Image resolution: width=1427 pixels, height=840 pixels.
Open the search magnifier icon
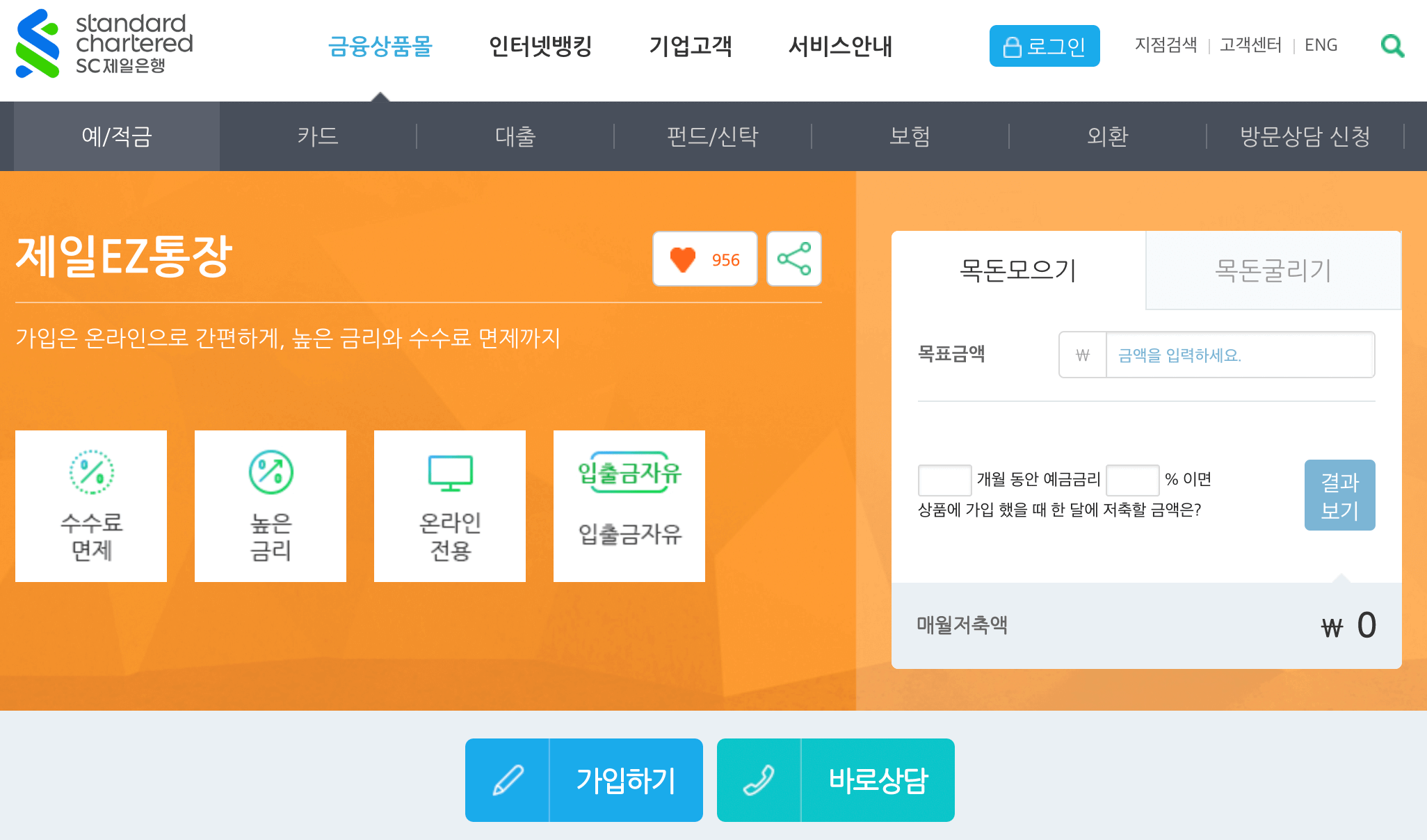(x=1392, y=46)
